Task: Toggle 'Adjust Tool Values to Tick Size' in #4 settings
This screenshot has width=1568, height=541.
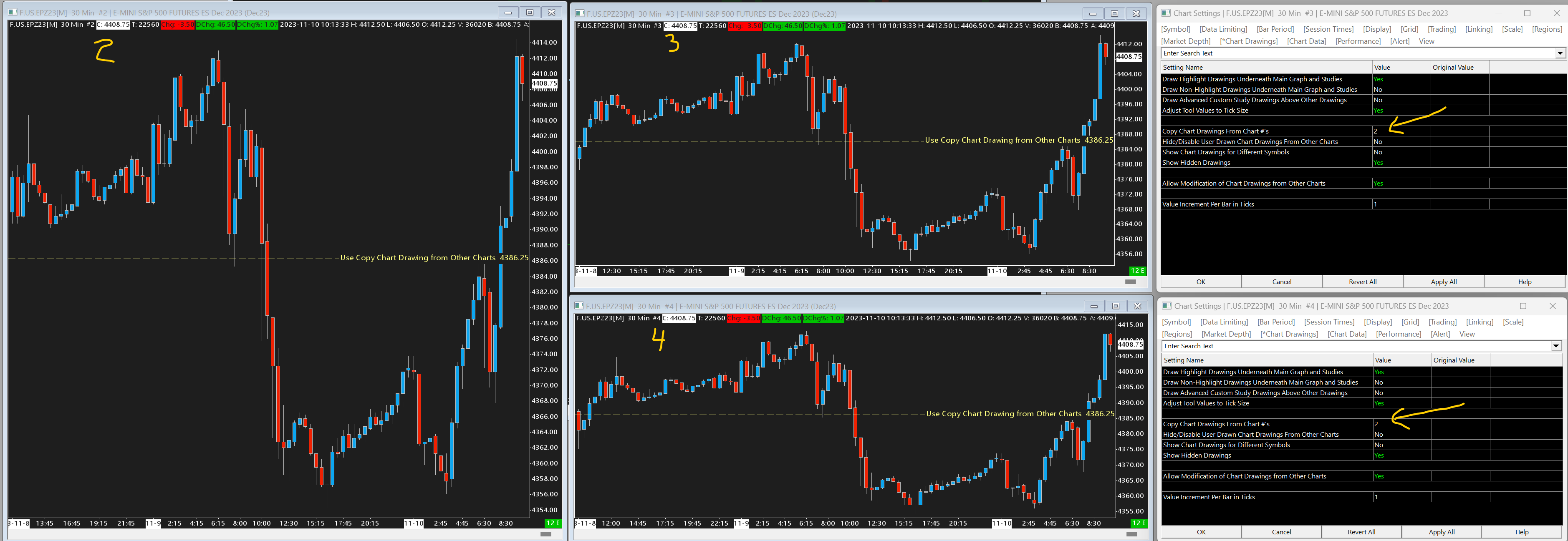Action: [x=1379, y=403]
